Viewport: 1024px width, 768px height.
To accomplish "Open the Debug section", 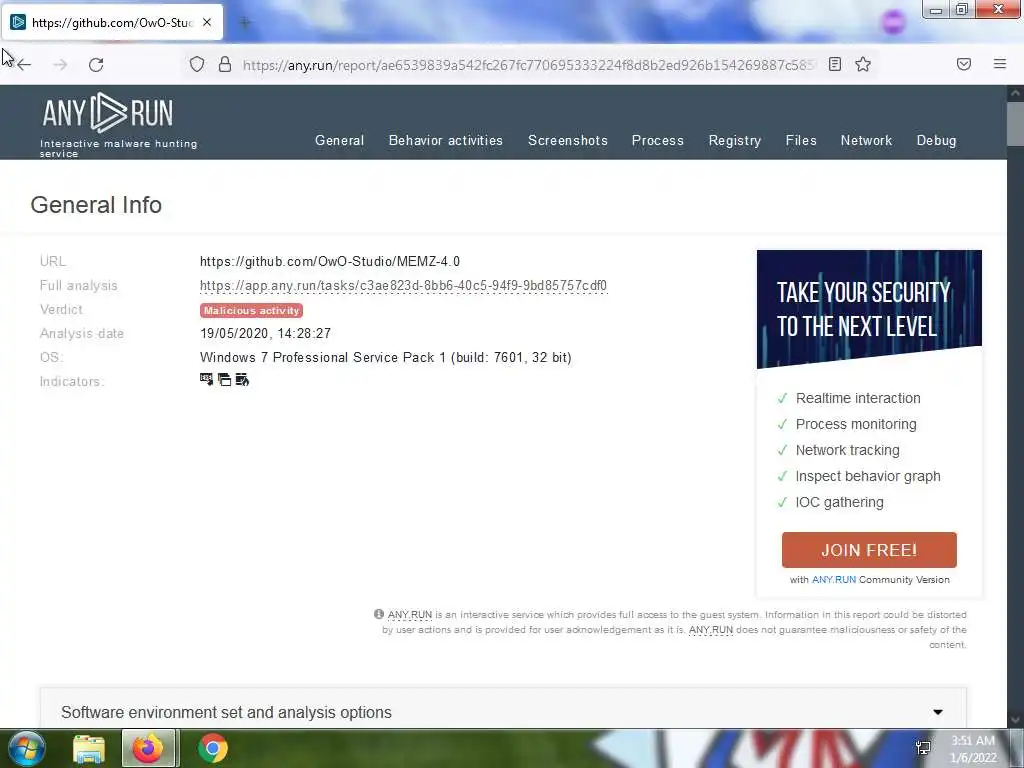I will click(x=936, y=140).
